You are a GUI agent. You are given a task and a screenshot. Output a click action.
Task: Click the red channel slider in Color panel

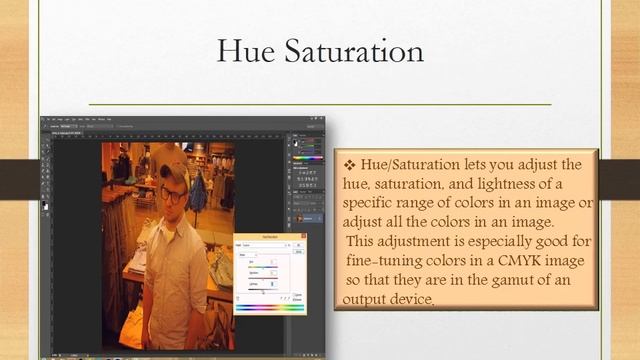[309, 140]
